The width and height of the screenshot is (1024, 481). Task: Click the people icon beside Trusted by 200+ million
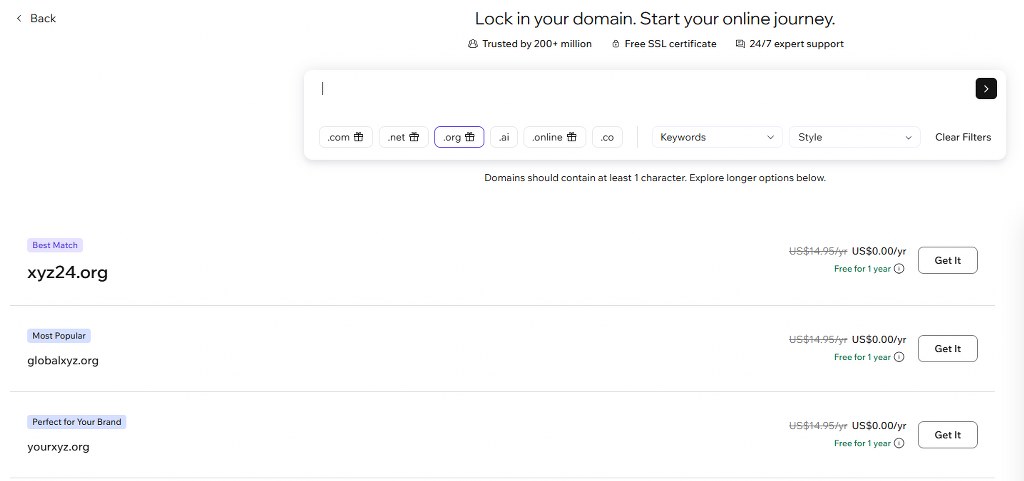473,44
